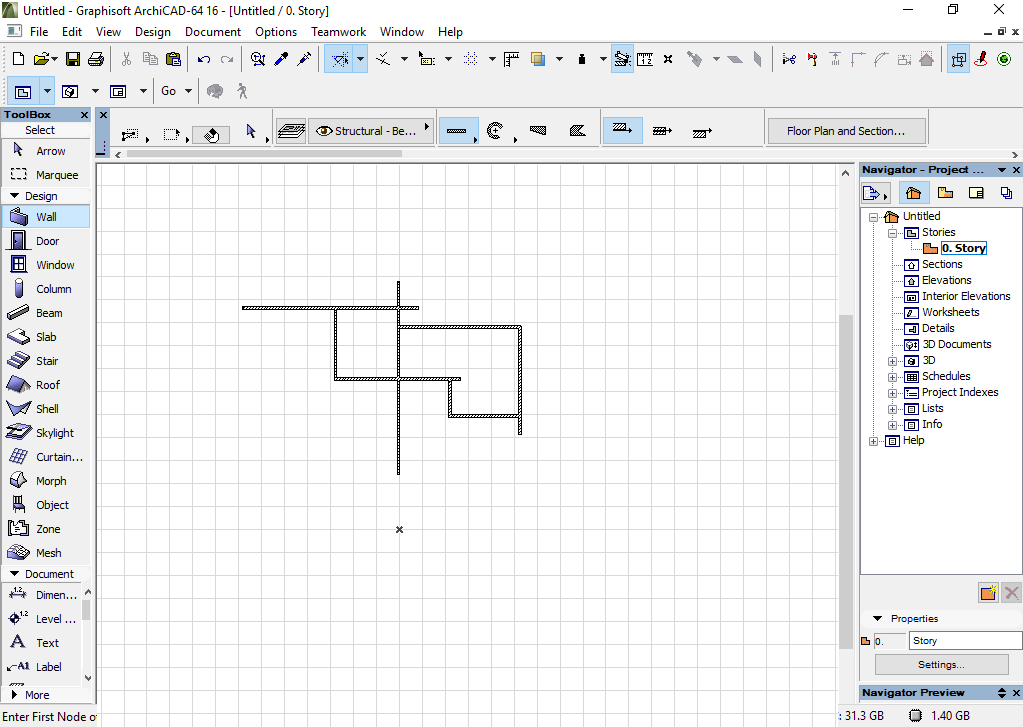This screenshot has width=1023, height=727.
Task: Click the Settings... button in Navigator
Action: 941,665
